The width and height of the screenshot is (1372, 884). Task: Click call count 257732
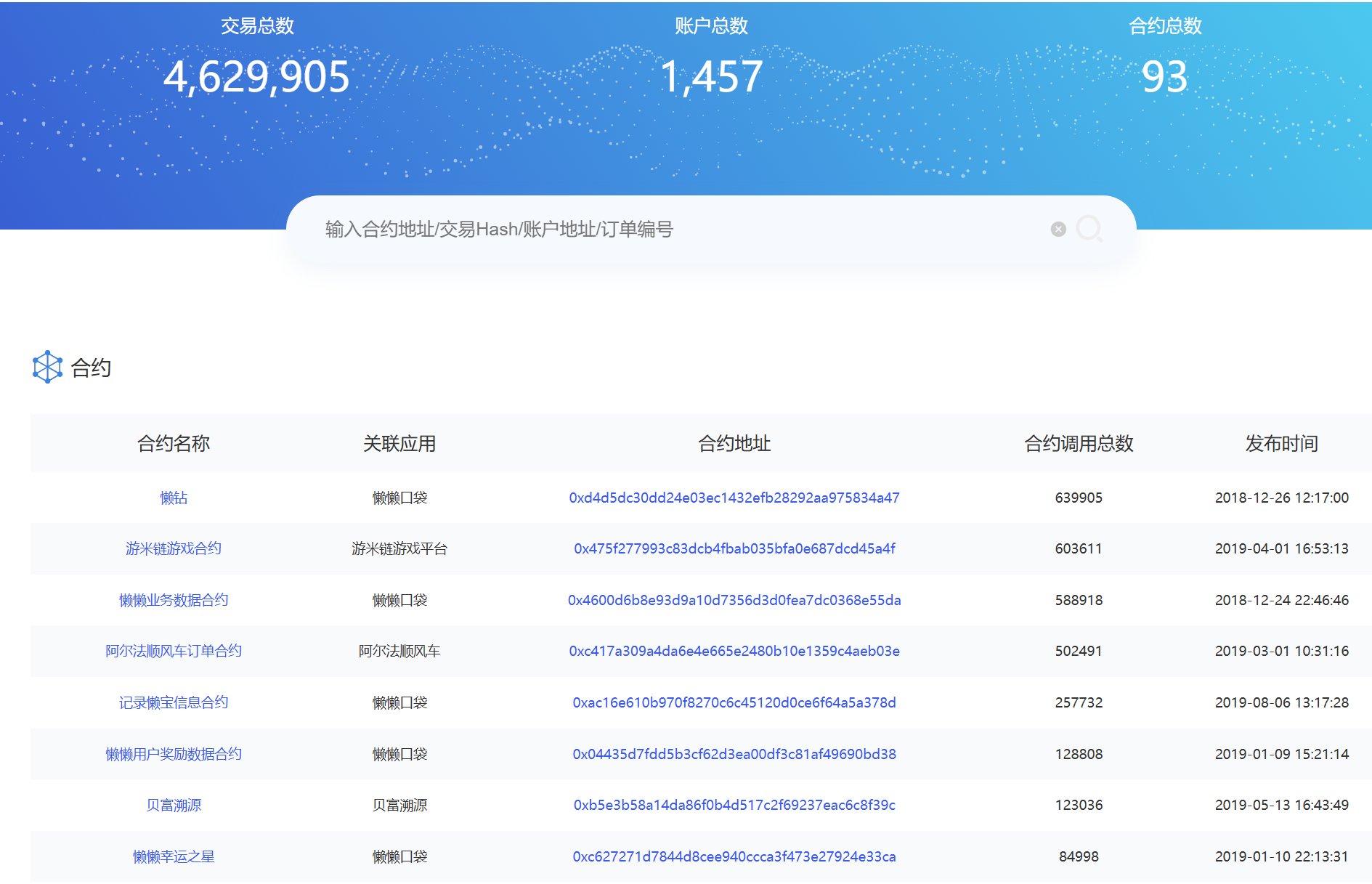[1079, 702]
